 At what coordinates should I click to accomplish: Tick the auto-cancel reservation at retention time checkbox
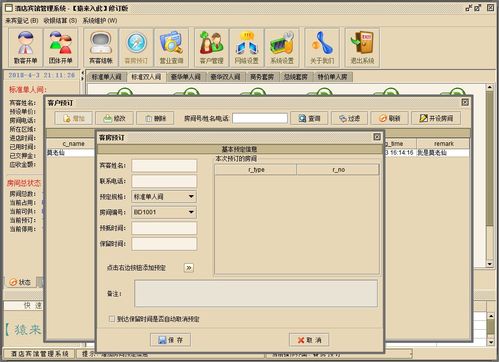pos(112,319)
